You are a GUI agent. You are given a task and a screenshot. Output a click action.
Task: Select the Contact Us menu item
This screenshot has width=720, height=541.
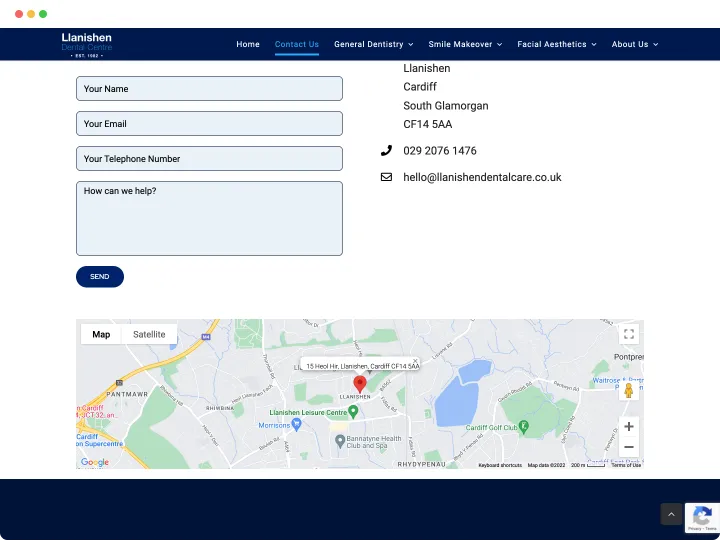pyautogui.click(x=297, y=44)
